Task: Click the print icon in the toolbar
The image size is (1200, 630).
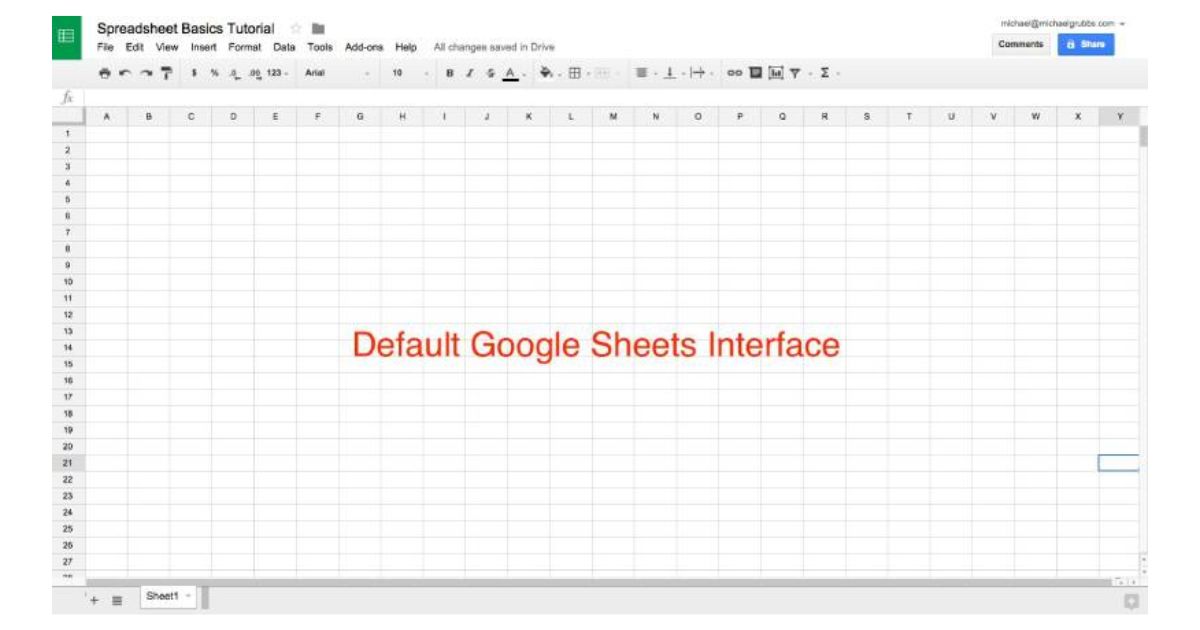Action: pyautogui.click(x=105, y=73)
